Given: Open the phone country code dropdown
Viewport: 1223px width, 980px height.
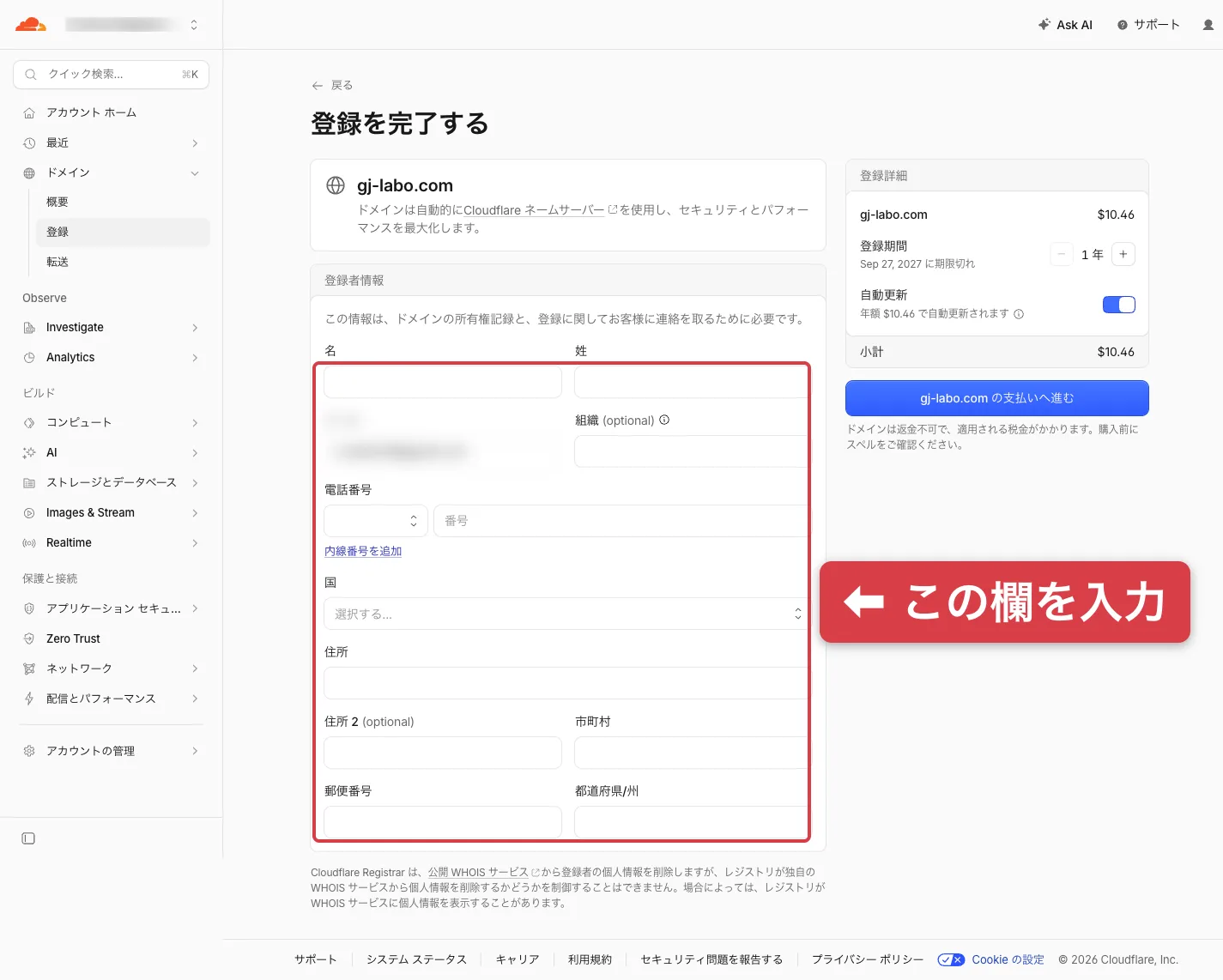Looking at the screenshot, I should point(376,521).
